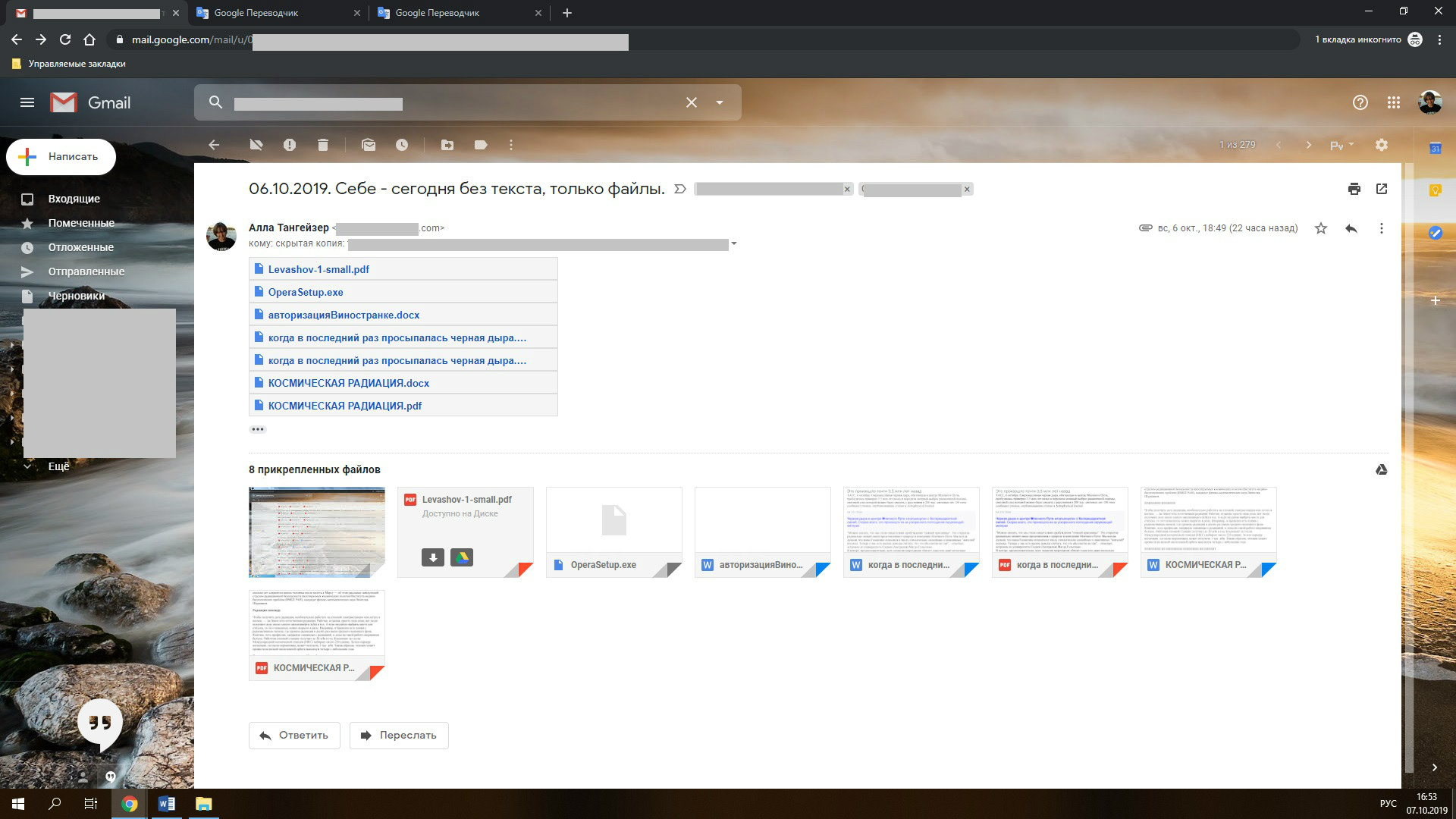Viewport: 1456px width, 819px height.
Task: Open the Google apps grid
Action: pyautogui.click(x=1394, y=102)
